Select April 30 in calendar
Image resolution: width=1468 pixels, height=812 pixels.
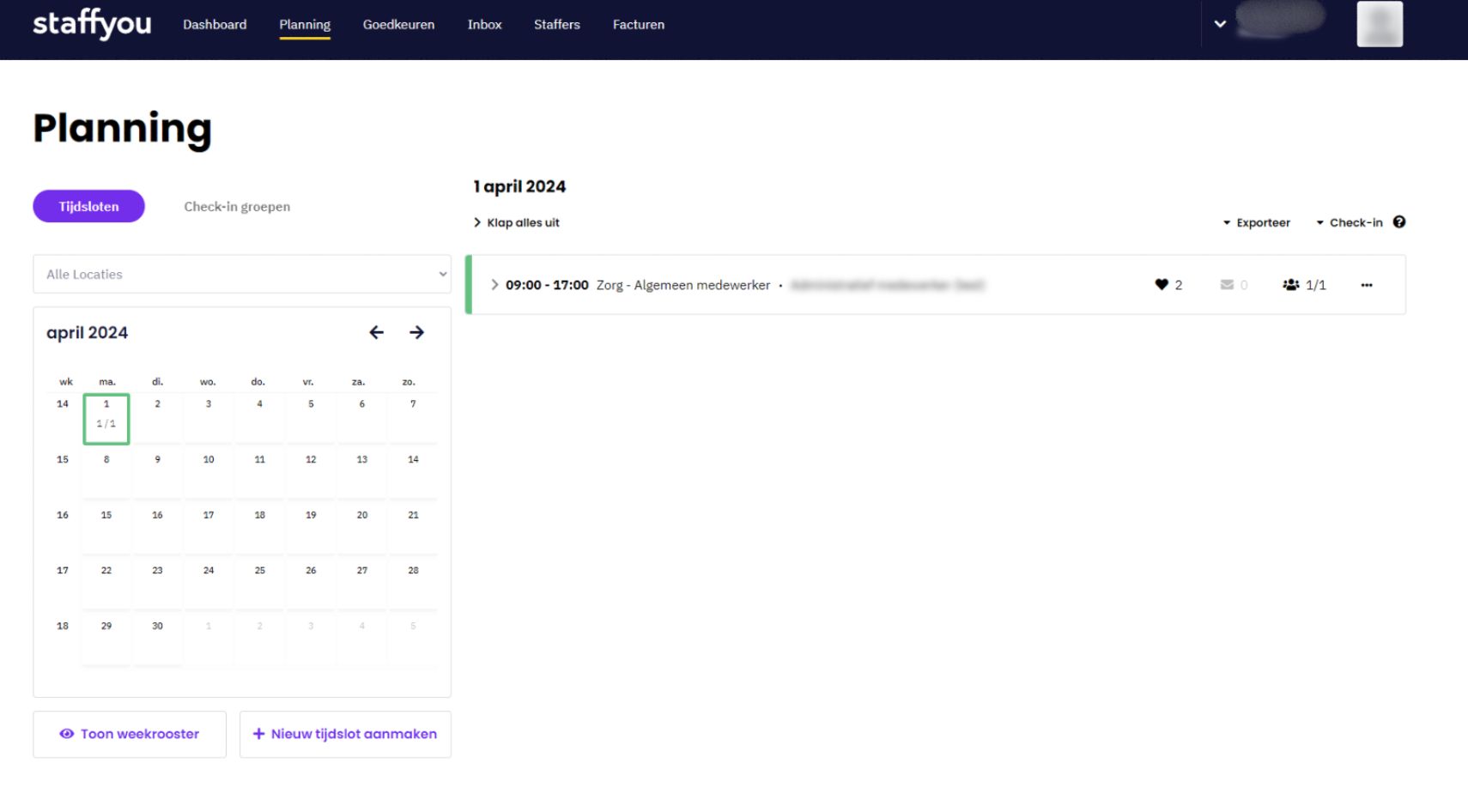click(157, 640)
